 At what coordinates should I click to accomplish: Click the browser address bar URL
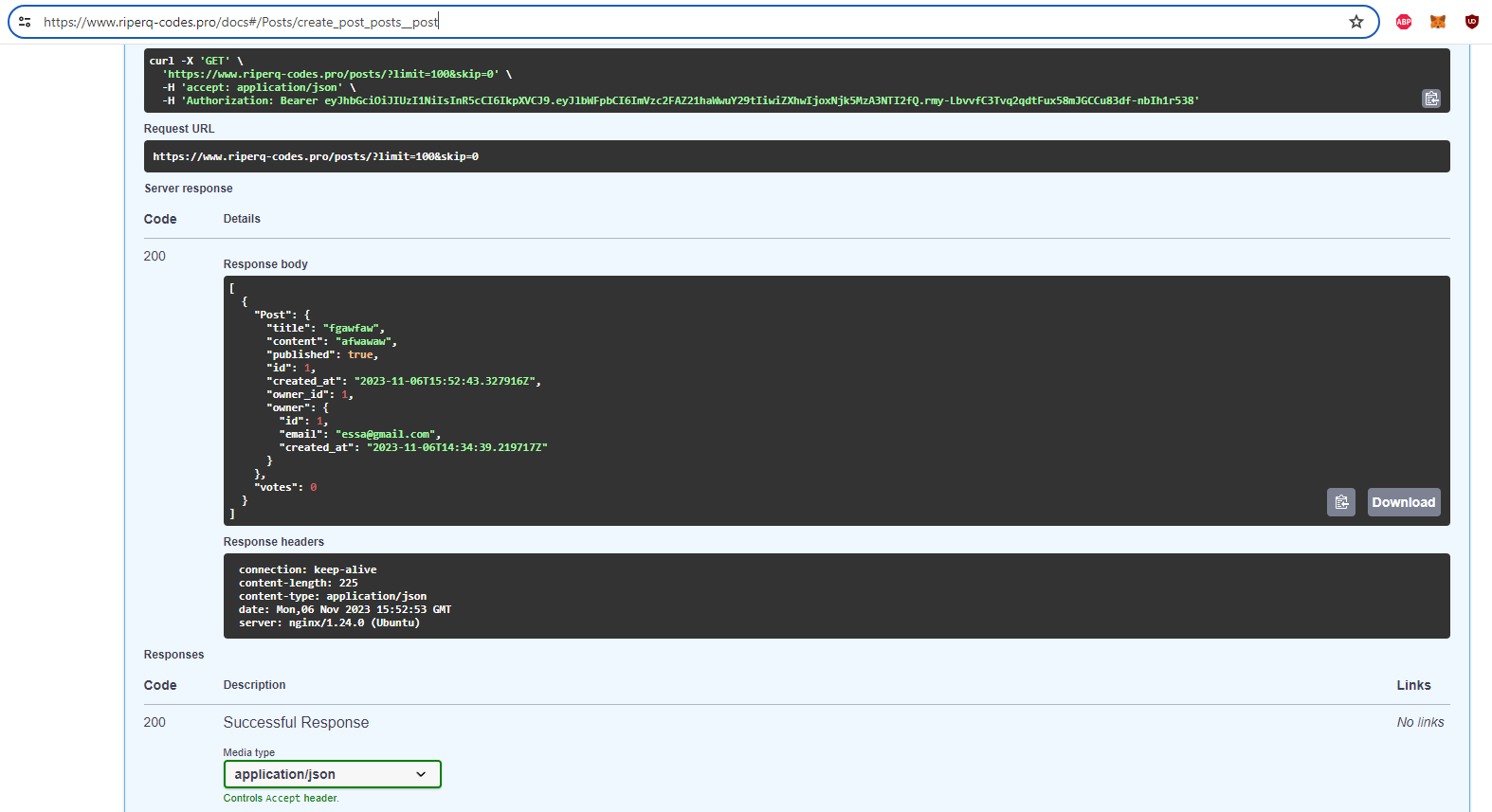tap(241, 22)
